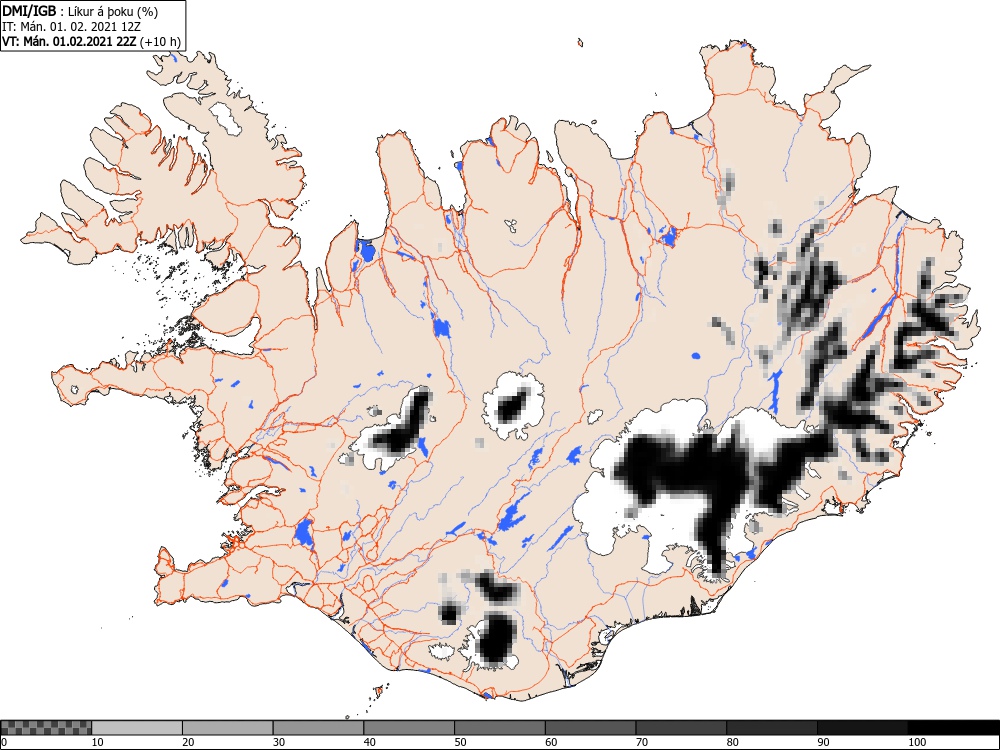Click the 10-20 light gray legend swatch
This screenshot has height=750, width=1000.
pos(137,728)
